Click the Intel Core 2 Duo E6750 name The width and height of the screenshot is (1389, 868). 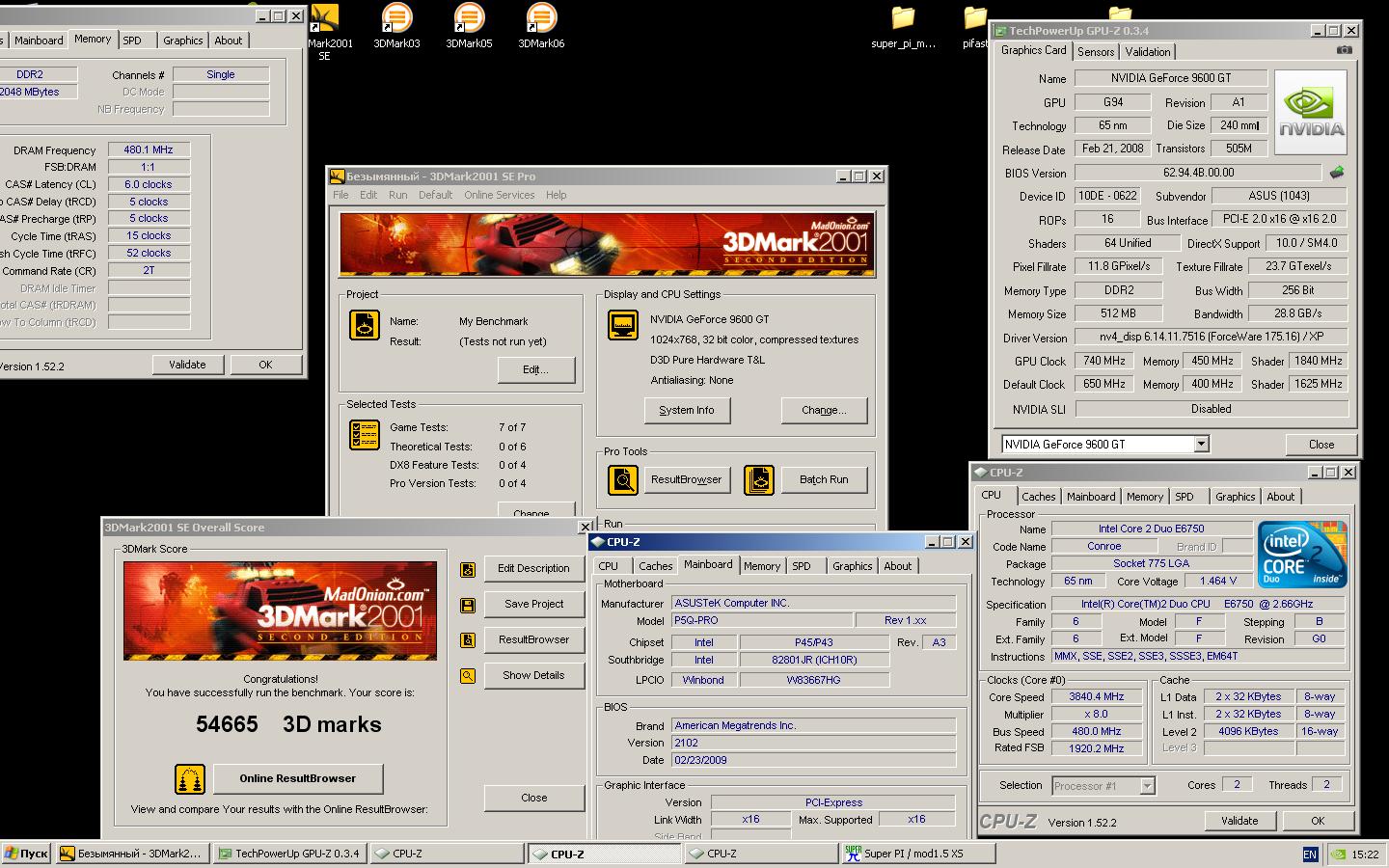click(1151, 529)
